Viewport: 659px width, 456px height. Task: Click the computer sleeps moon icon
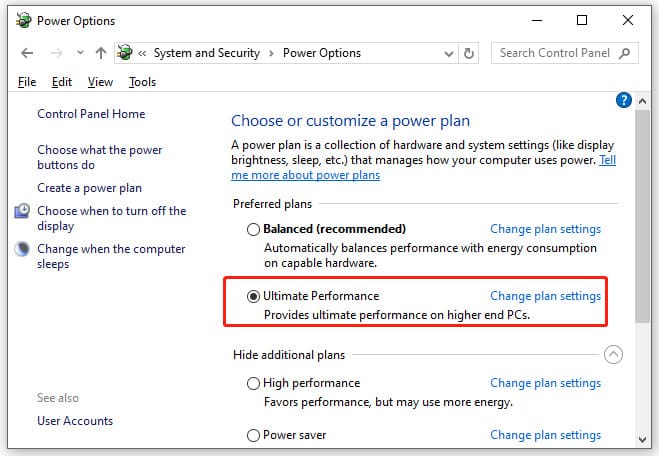coord(22,249)
